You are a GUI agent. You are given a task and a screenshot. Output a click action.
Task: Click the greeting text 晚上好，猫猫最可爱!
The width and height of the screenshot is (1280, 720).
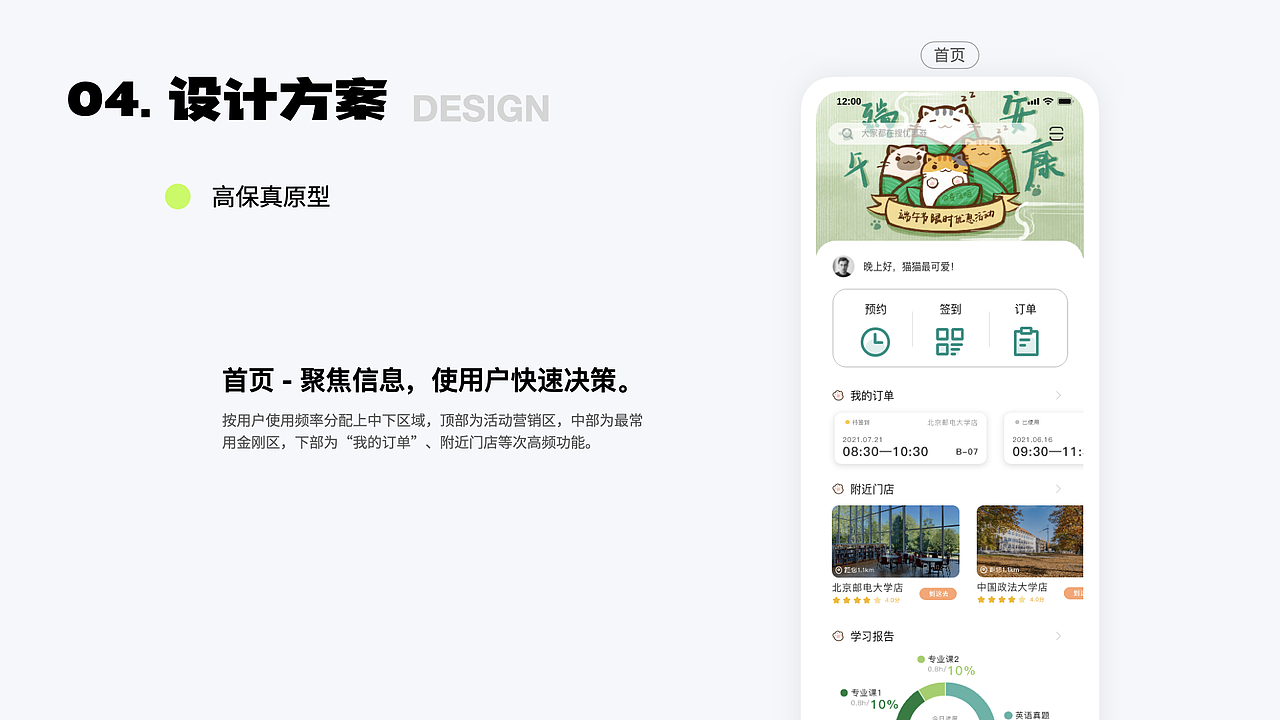click(x=909, y=267)
